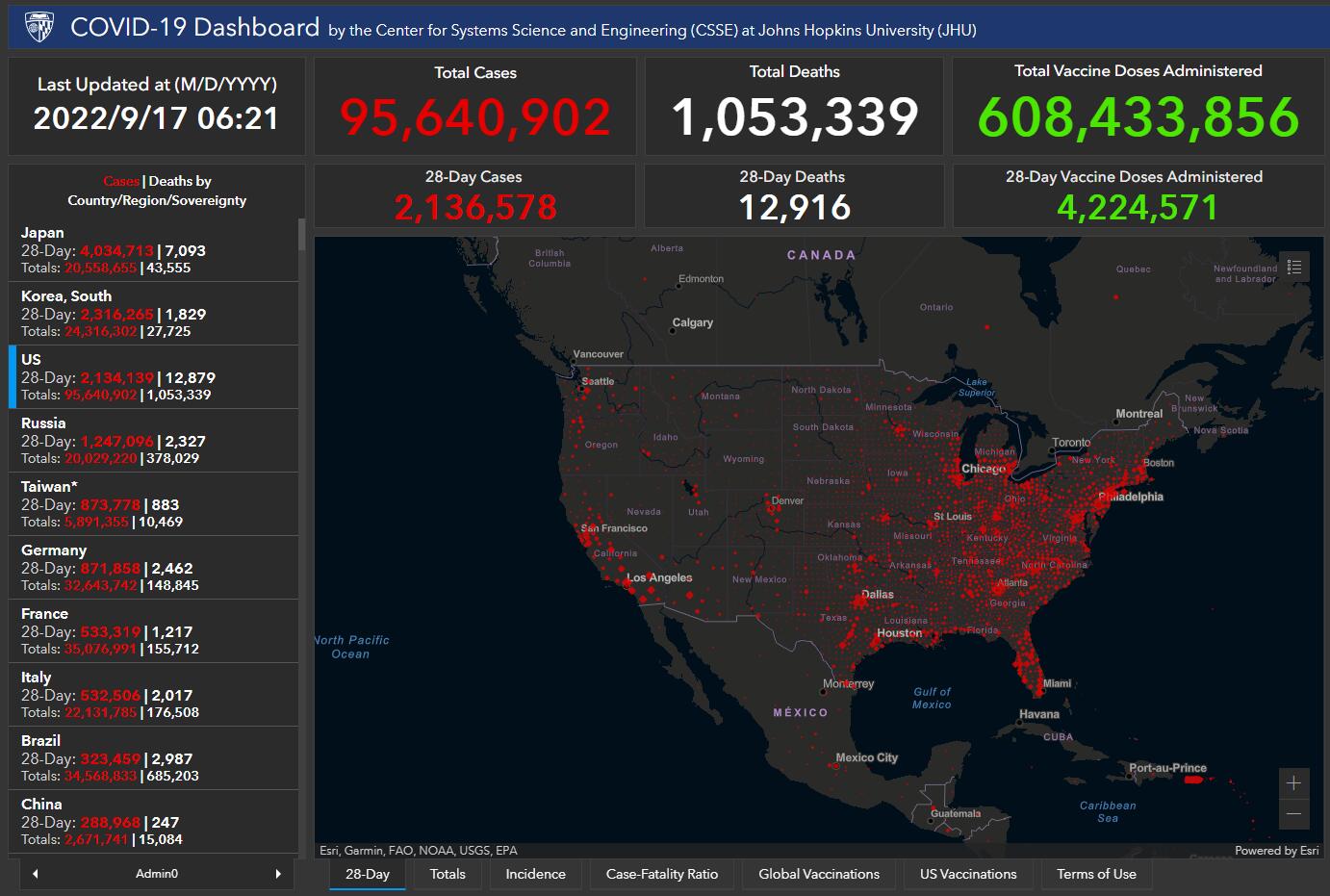Click the Los Angeles label on the map
1330x896 pixels.
660,577
